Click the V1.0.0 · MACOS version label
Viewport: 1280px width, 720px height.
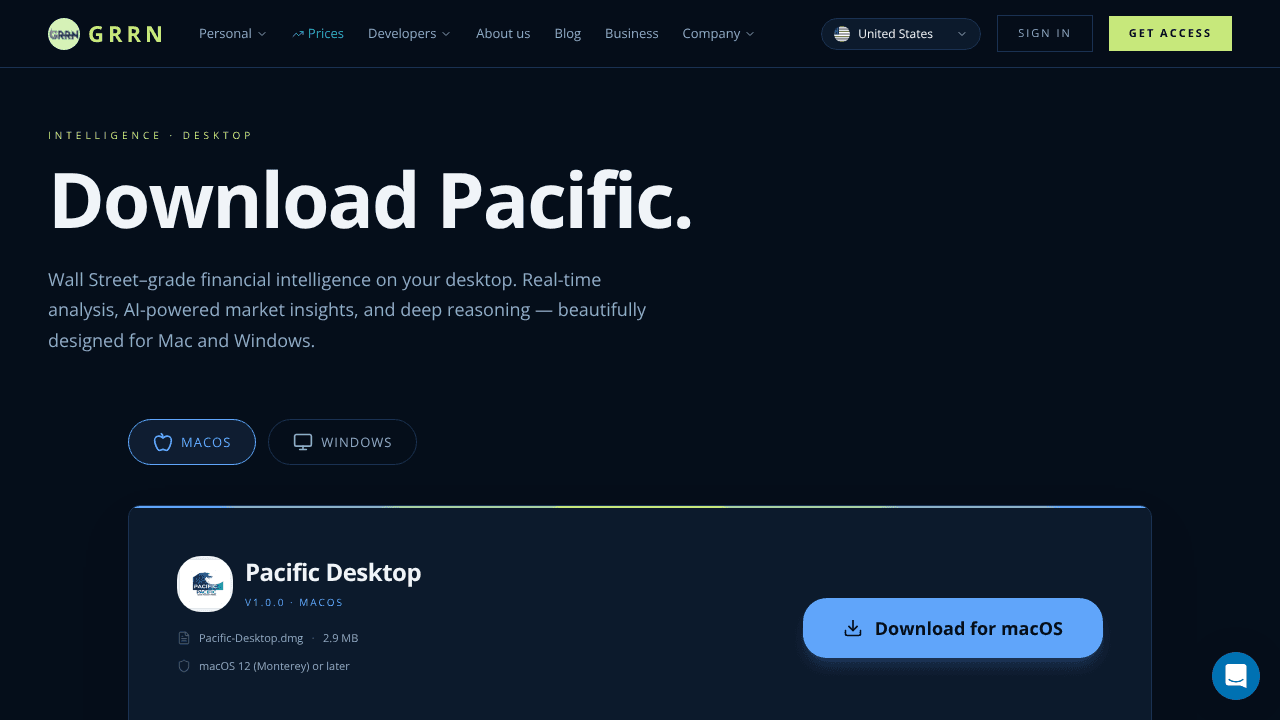pyautogui.click(x=294, y=603)
